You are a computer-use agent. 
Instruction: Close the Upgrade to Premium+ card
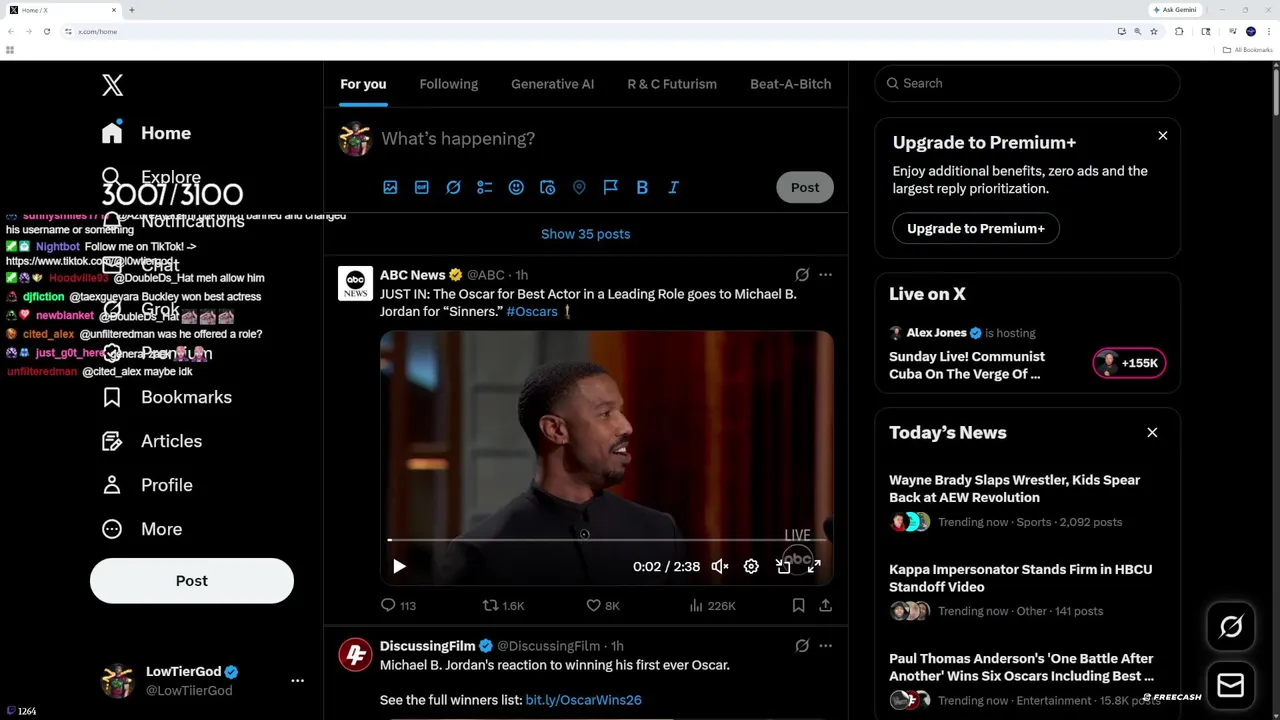(1163, 136)
